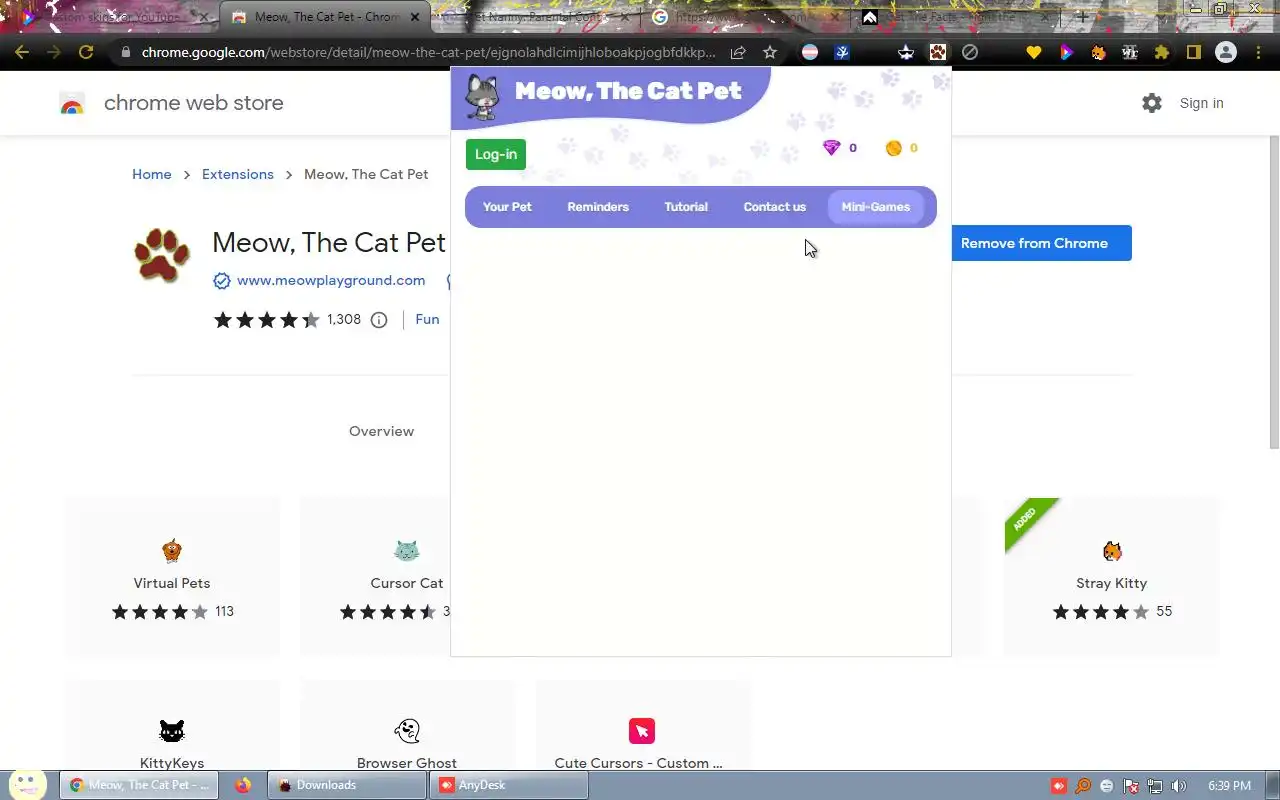Image resolution: width=1280 pixels, height=800 pixels.
Task: Open Extensions breadcrumb link
Action: pyautogui.click(x=238, y=174)
